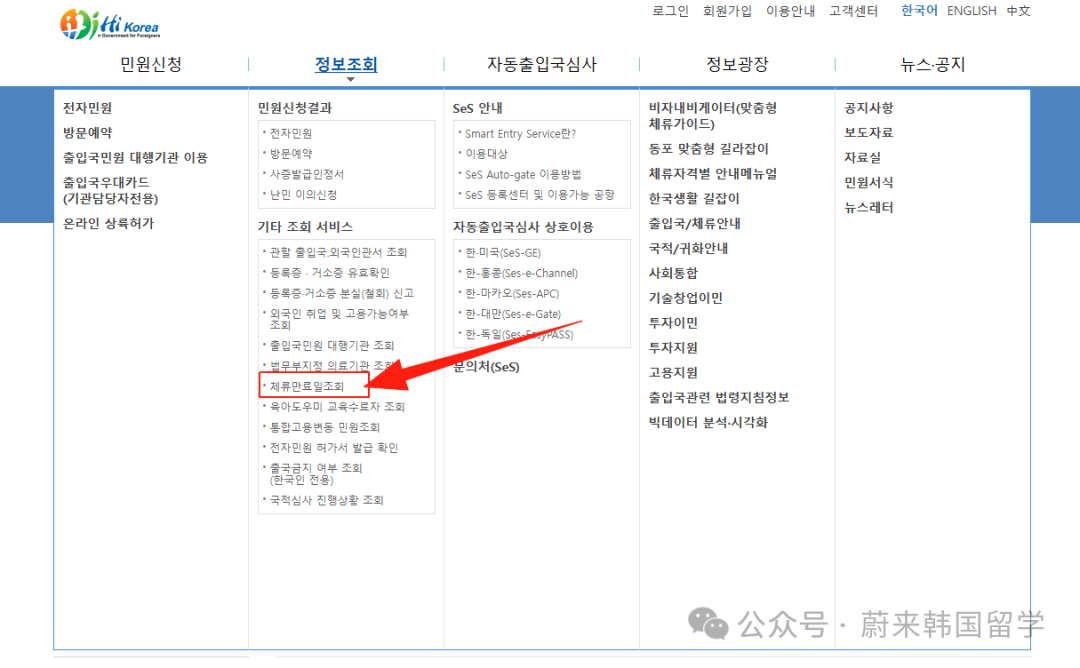
Task: Open 출입국우대카드 (기관담당자전용)
Action: pos(110,191)
